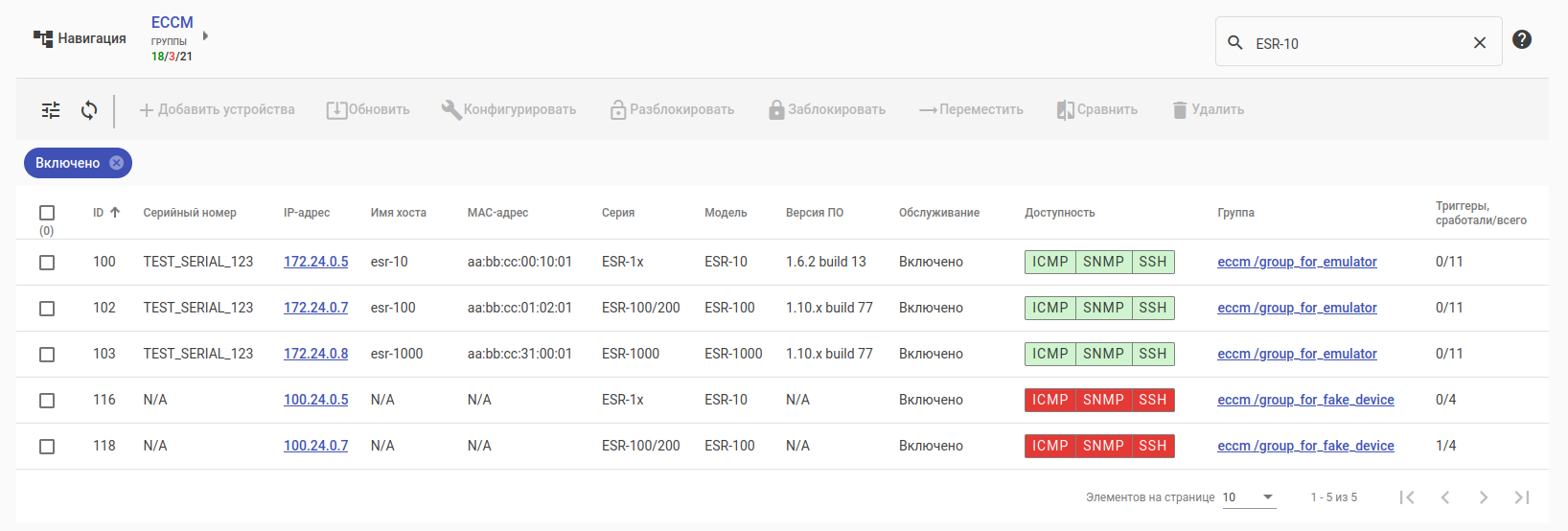Image resolution: width=1568 pixels, height=531 pixels.
Task: Sort by the ID column arrow
Action: click(x=115, y=213)
